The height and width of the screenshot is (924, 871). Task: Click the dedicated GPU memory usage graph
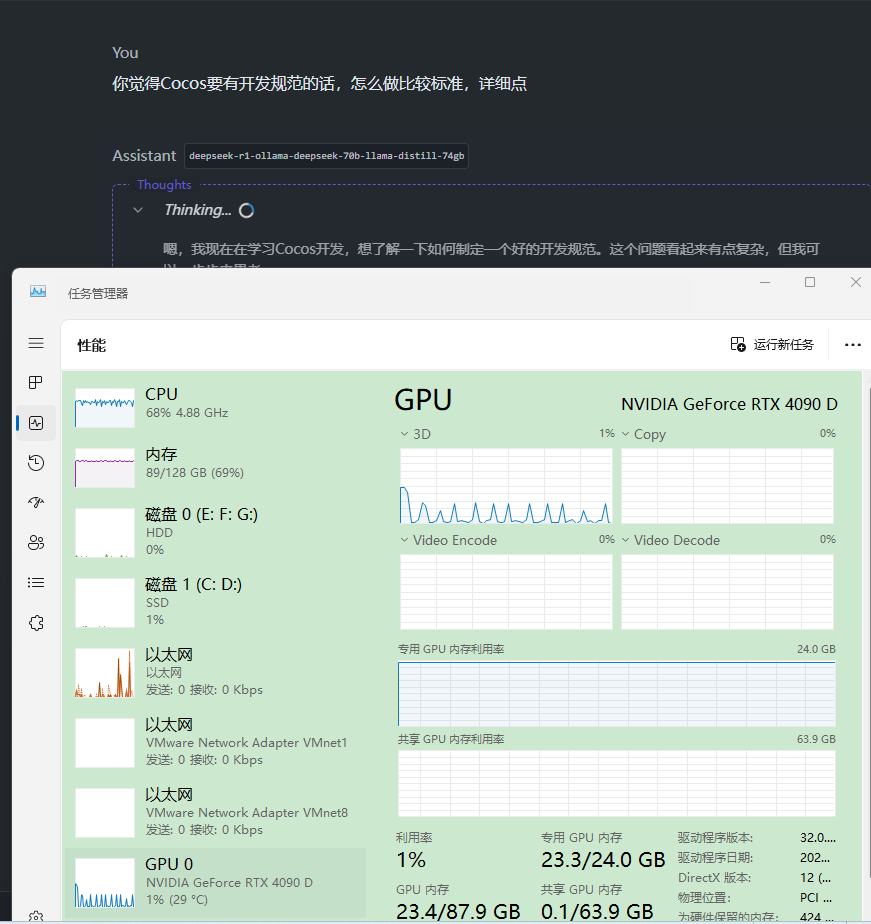point(616,694)
